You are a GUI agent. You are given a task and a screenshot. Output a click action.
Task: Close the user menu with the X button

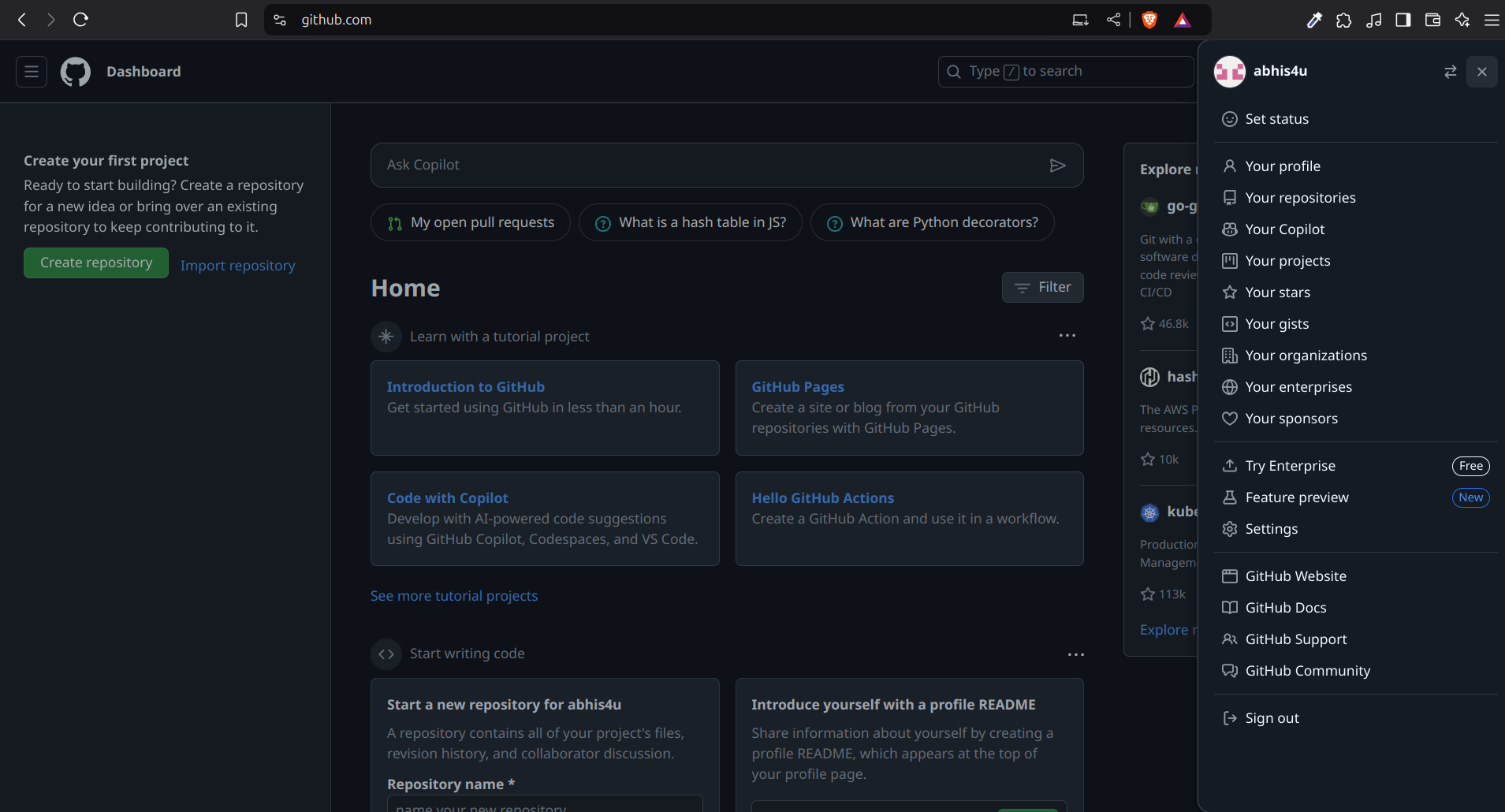(x=1482, y=72)
